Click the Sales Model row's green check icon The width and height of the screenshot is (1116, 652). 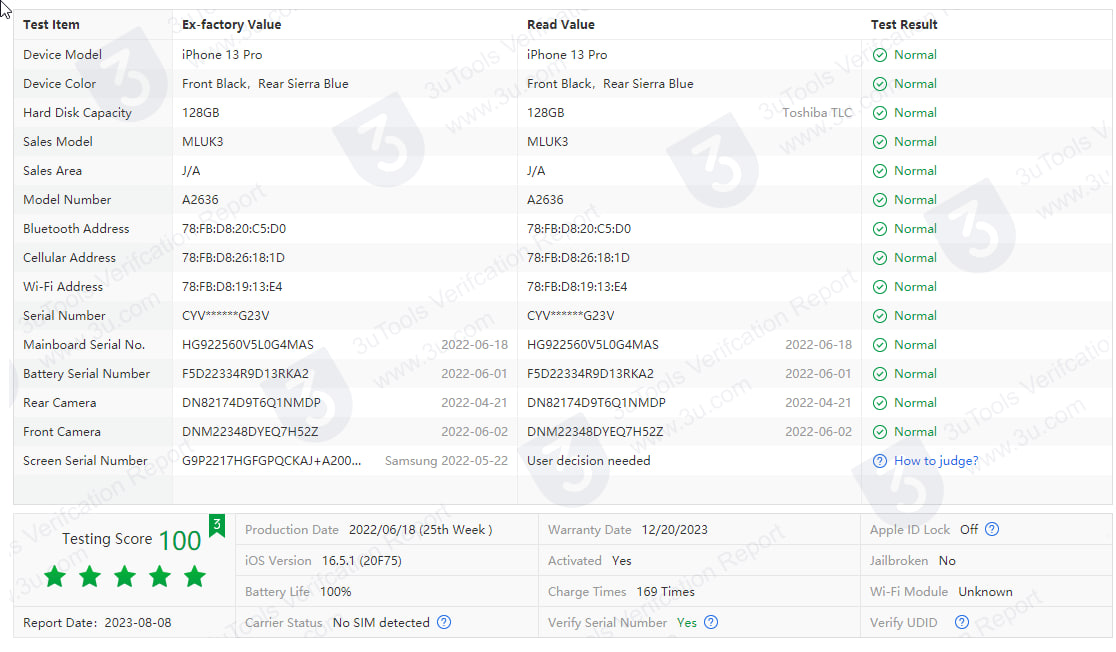click(880, 142)
